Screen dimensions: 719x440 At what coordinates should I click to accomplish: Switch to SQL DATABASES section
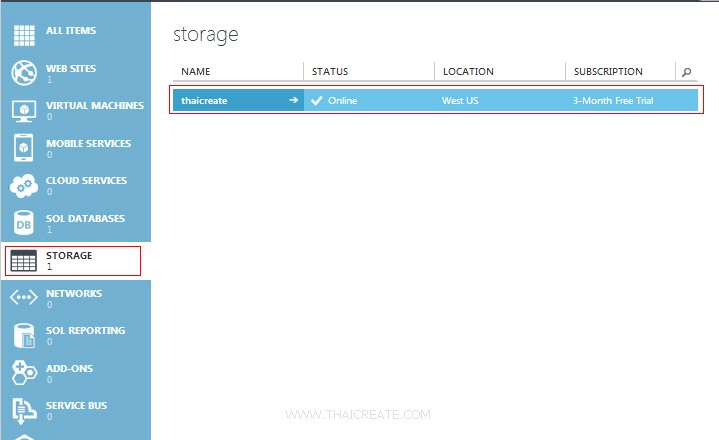85,219
